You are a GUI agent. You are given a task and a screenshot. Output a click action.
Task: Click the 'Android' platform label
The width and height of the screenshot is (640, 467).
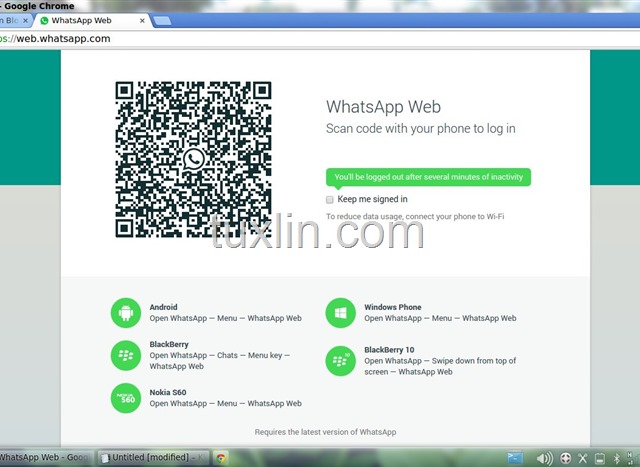coord(163,307)
